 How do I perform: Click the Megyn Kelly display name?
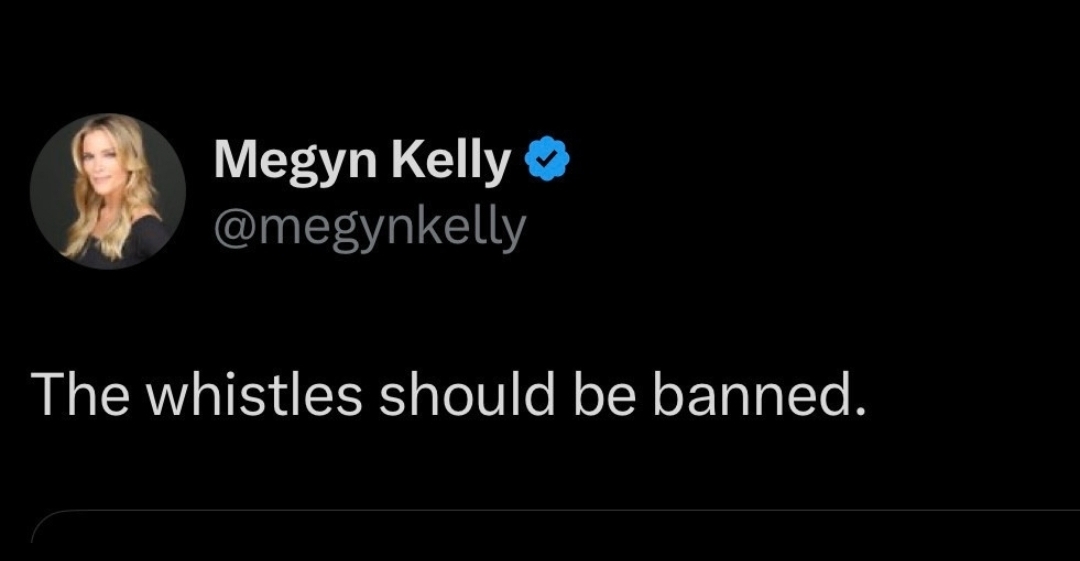pyautogui.click(x=361, y=161)
